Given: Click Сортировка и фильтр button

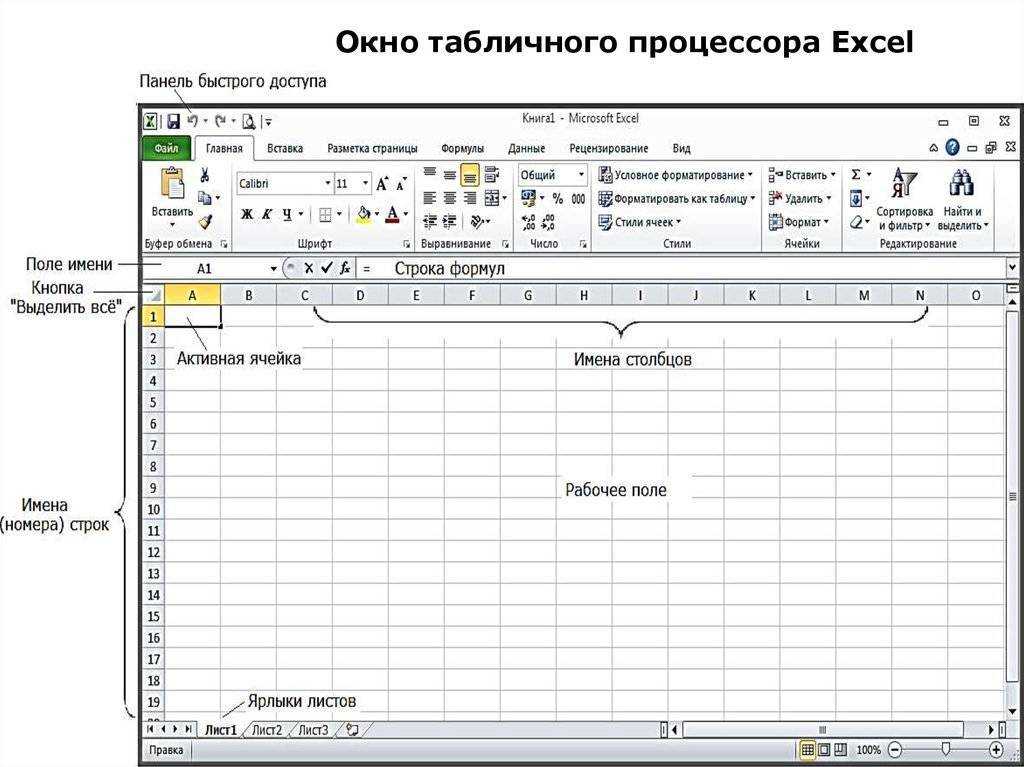Looking at the screenshot, I should 904,198.
